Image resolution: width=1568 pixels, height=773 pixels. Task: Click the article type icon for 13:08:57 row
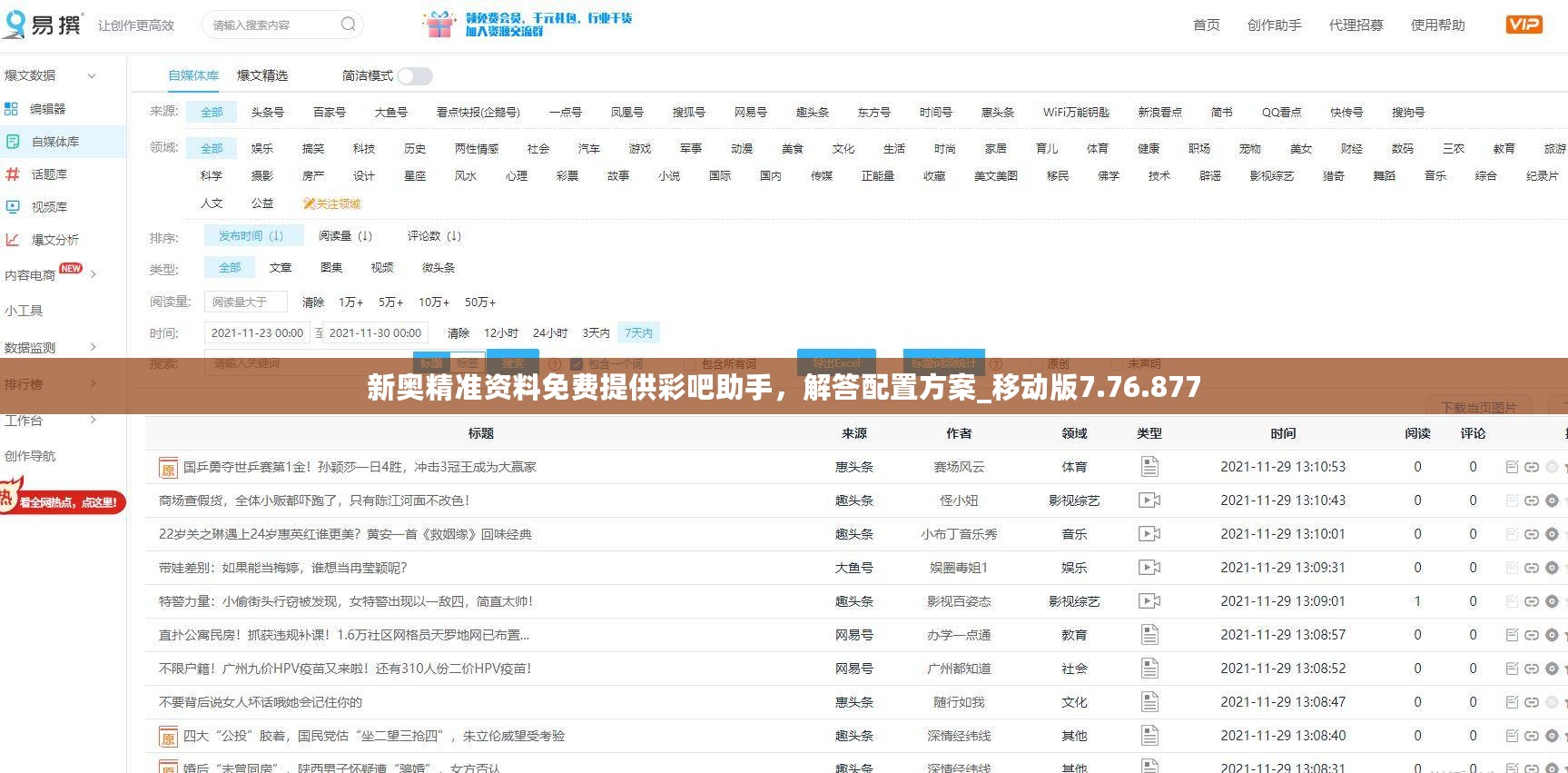(1149, 635)
